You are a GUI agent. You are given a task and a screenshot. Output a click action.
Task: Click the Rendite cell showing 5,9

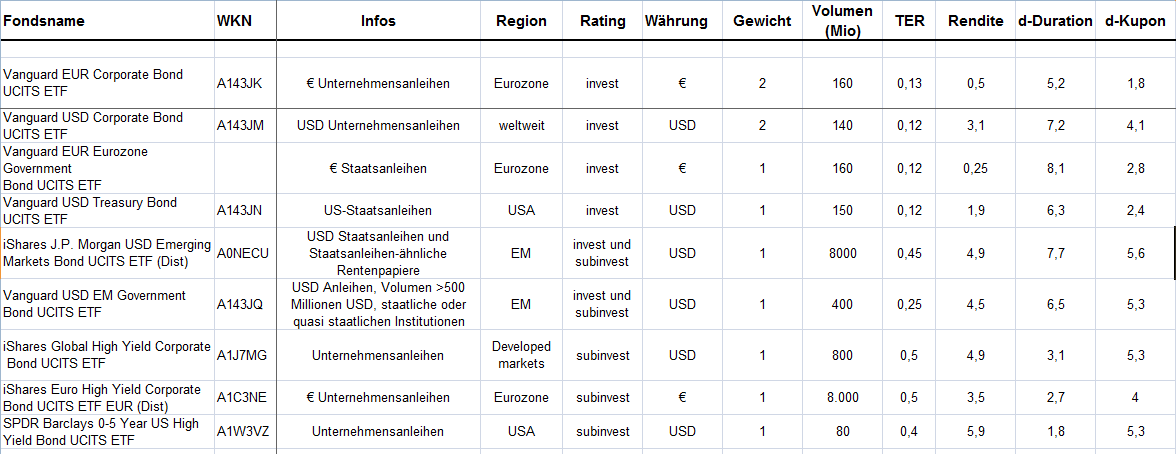point(976,432)
